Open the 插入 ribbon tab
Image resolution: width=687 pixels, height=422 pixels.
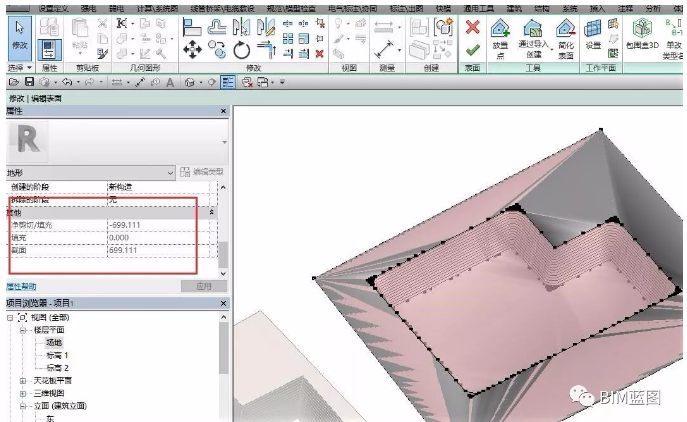point(597,8)
